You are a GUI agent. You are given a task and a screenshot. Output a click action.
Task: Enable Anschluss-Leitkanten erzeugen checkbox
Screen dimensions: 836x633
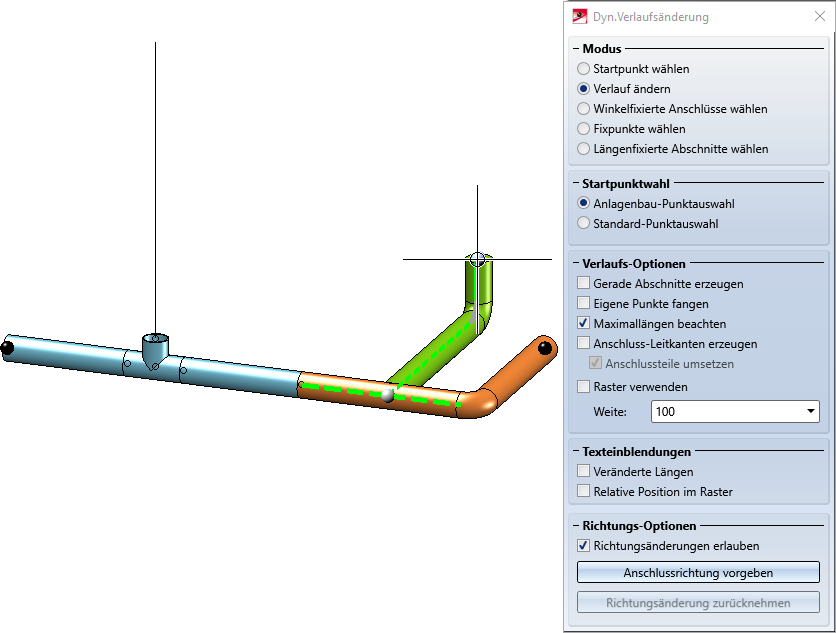[x=583, y=343]
